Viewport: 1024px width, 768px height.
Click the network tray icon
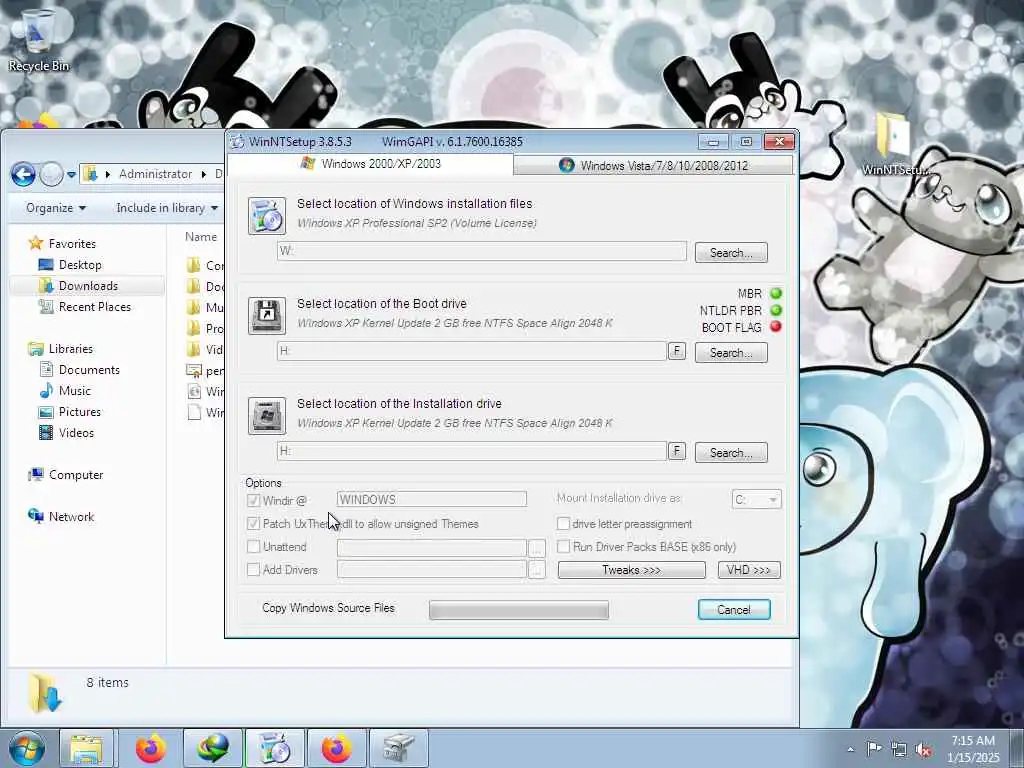[x=899, y=749]
